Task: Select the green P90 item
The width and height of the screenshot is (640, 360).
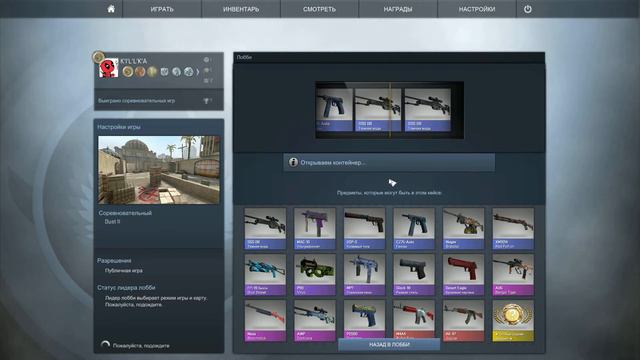Action: (x=315, y=275)
